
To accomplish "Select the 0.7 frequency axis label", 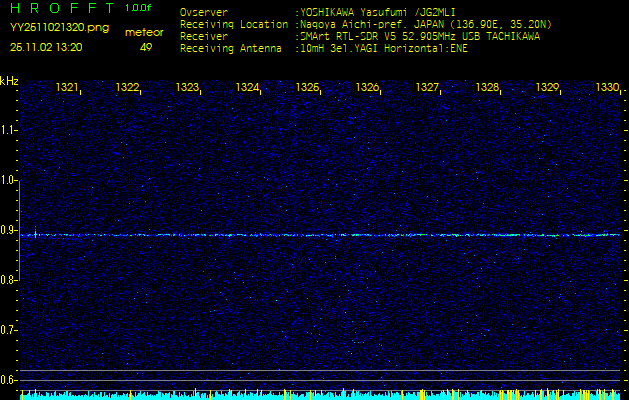I will tap(9, 330).
